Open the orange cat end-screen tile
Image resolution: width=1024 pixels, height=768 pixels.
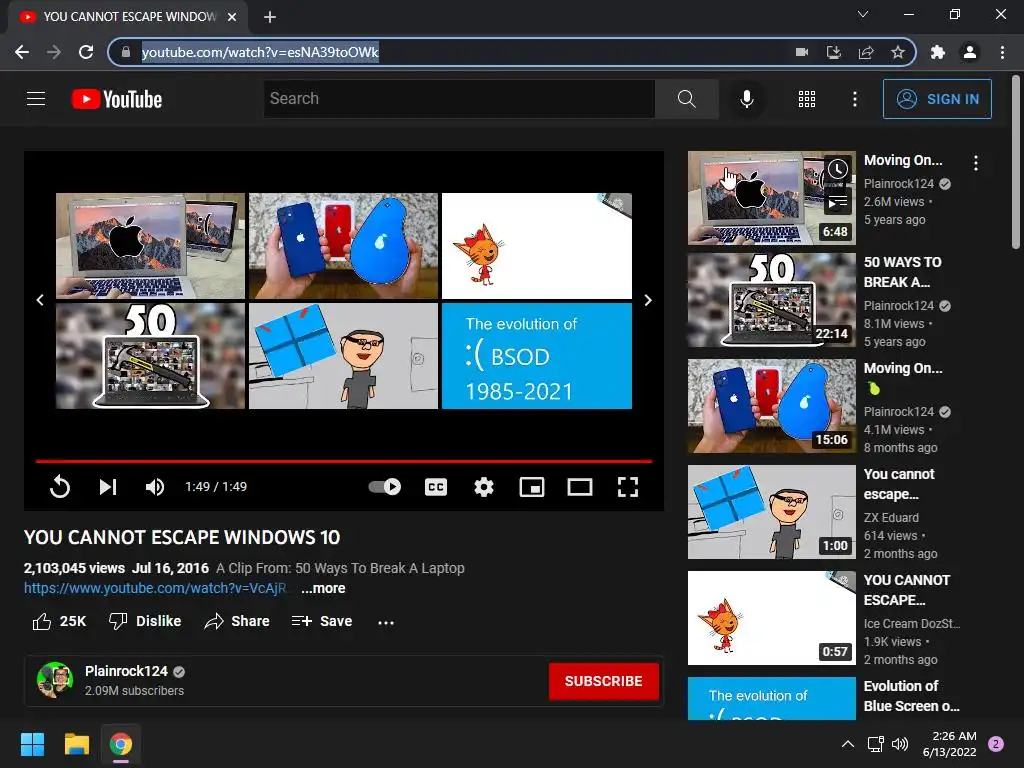click(537, 246)
